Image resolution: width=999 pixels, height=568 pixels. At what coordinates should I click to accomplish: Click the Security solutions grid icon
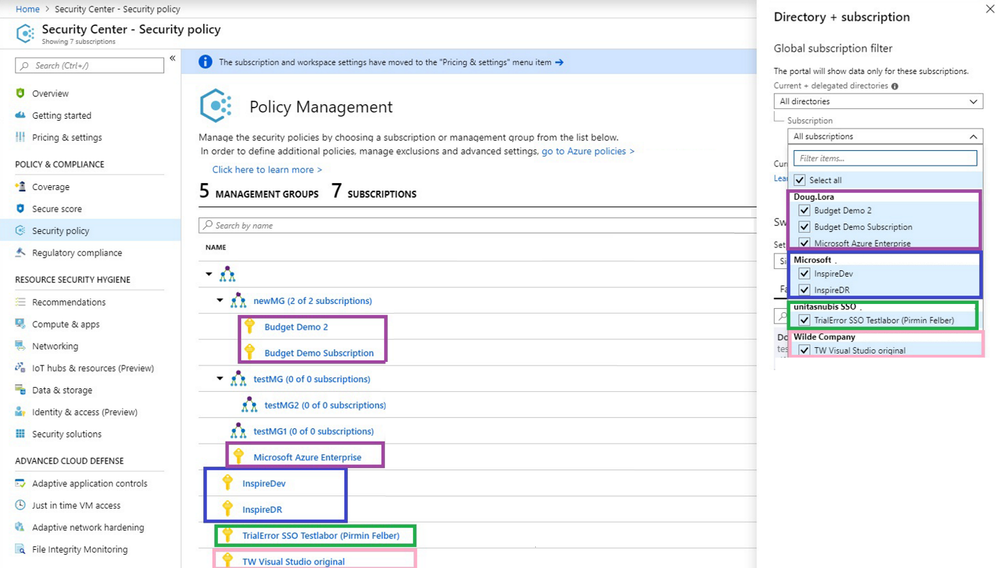tap(20, 434)
